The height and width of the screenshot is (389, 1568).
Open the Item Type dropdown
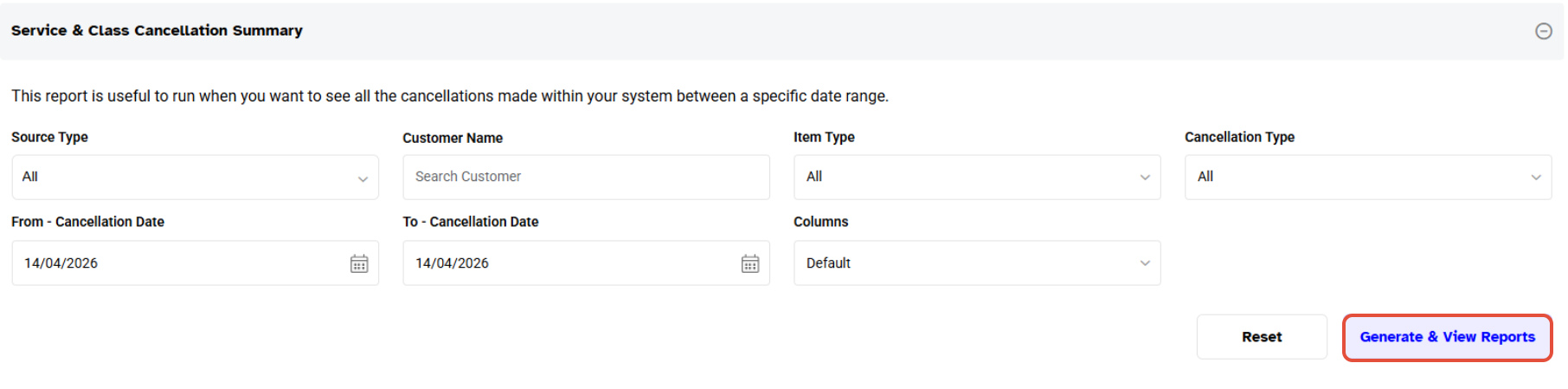point(977,178)
